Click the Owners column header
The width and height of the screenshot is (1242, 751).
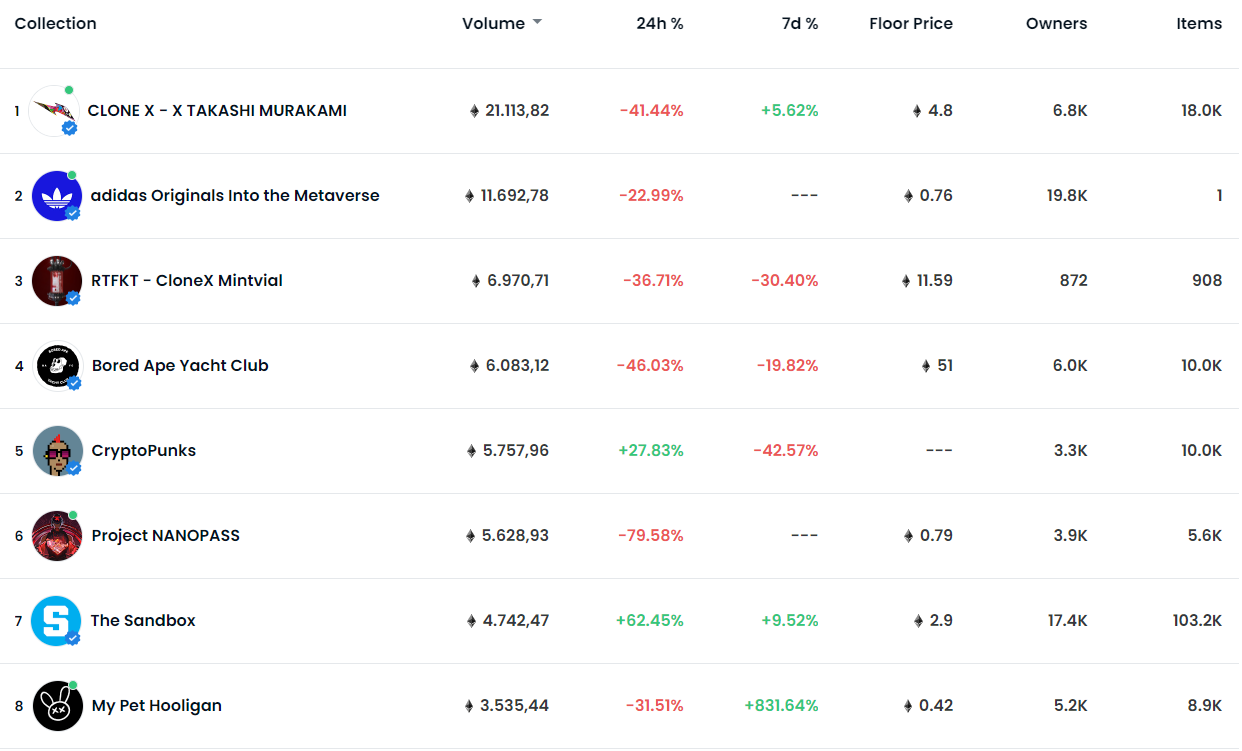tap(1056, 23)
